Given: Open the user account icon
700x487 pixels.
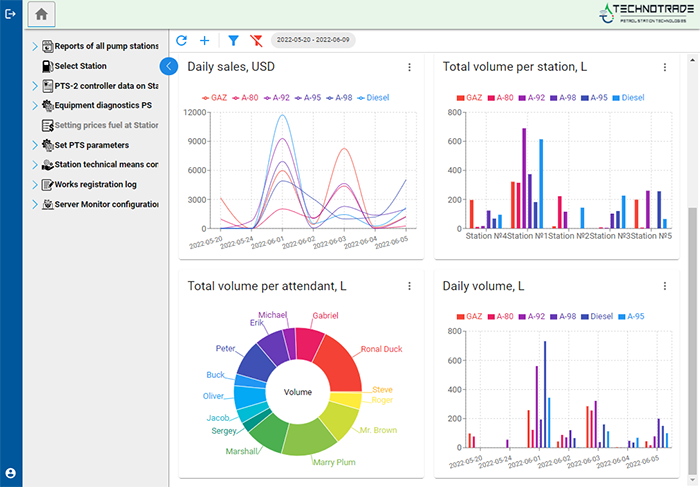Looking at the screenshot, I should (11, 473).
